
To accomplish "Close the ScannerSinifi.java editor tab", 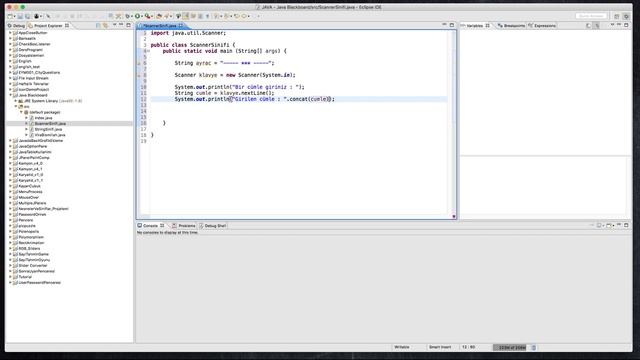I will pyautogui.click(x=180, y=26).
